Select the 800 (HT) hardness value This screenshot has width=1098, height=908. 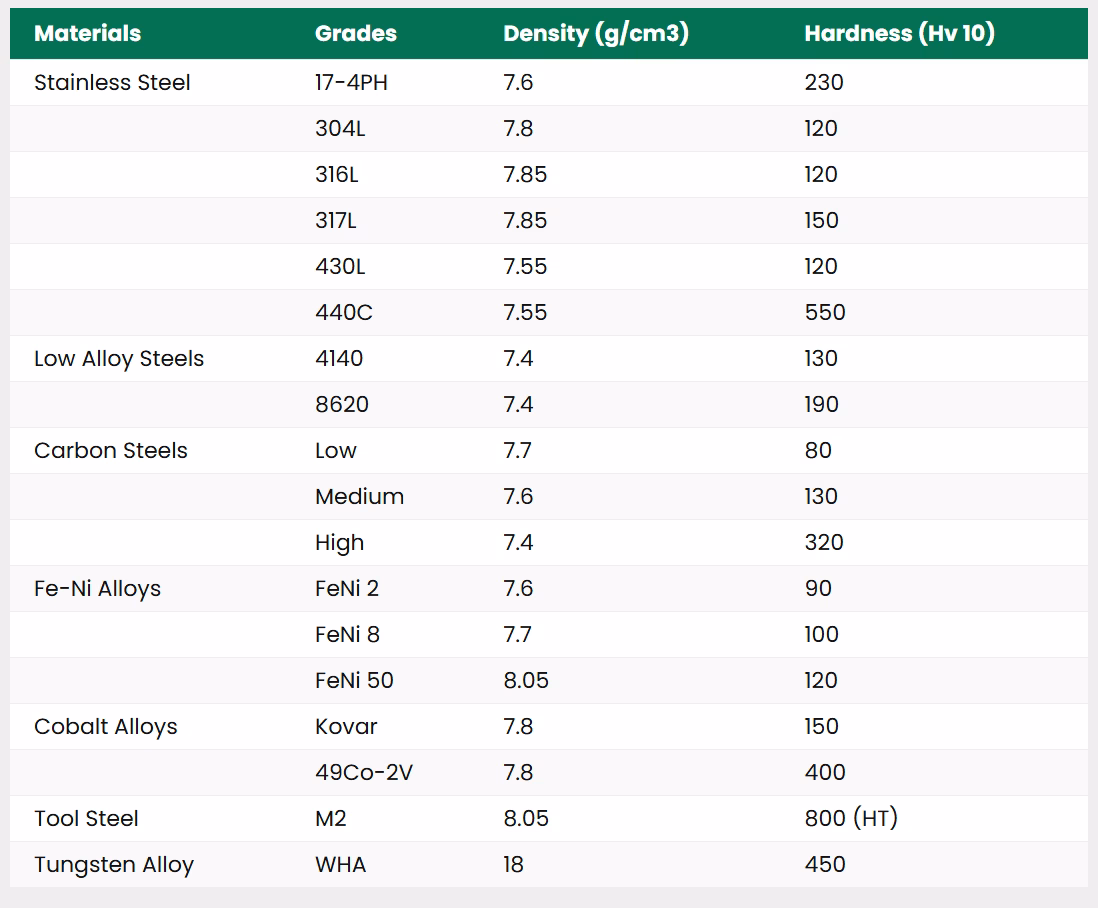851,819
